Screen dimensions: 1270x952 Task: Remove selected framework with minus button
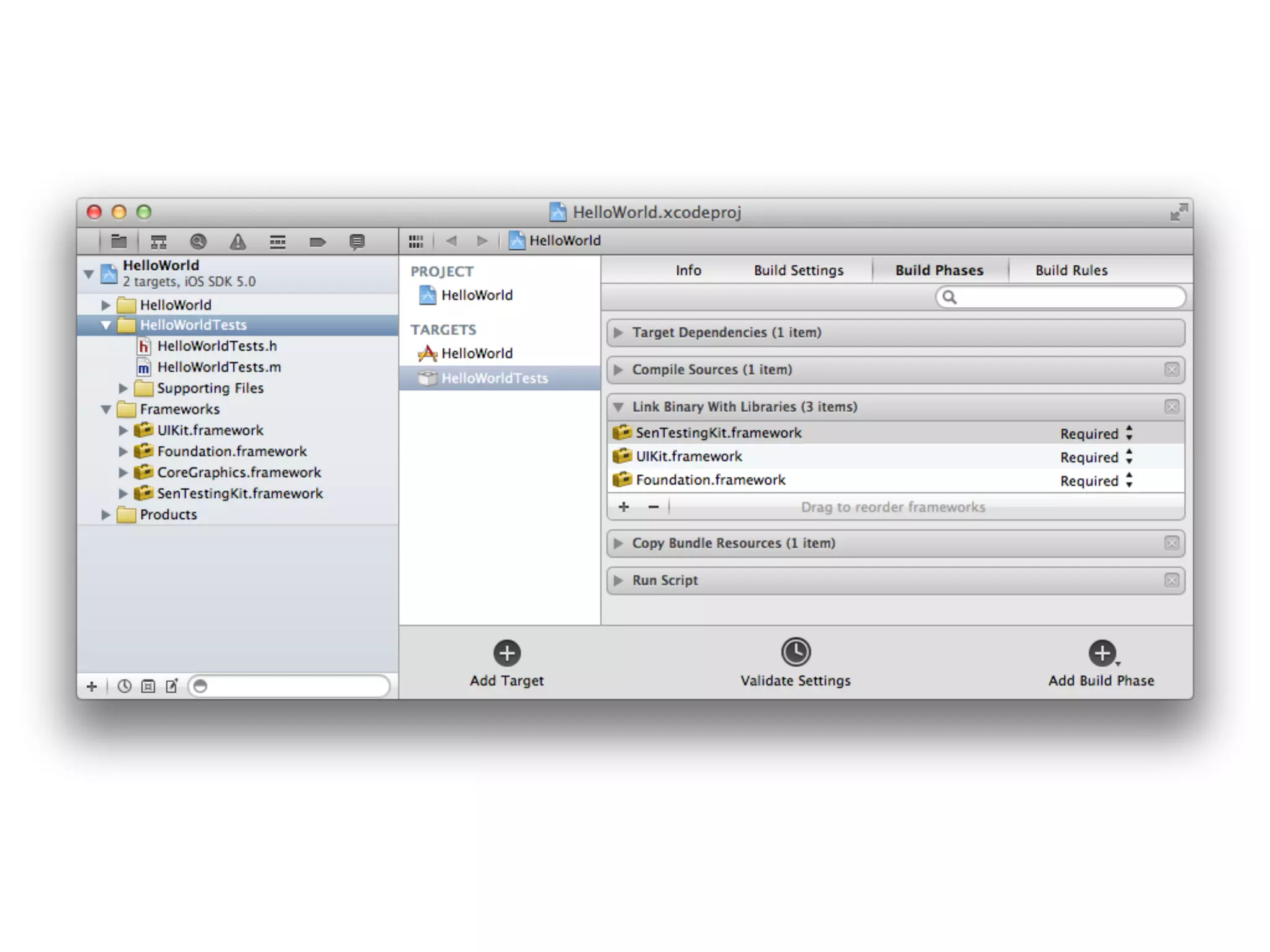point(653,507)
